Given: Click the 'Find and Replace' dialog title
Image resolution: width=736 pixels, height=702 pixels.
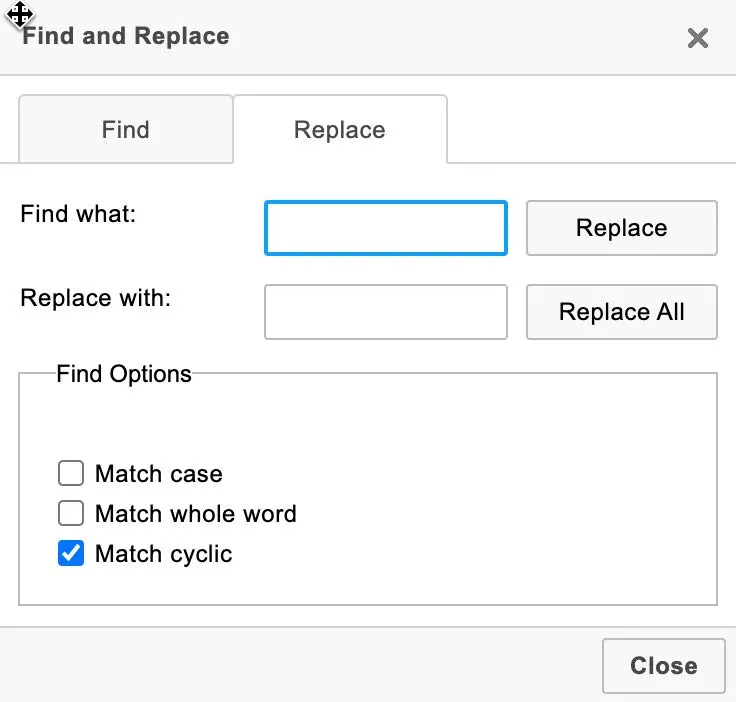Looking at the screenshot, I should (x=127, y=37).
